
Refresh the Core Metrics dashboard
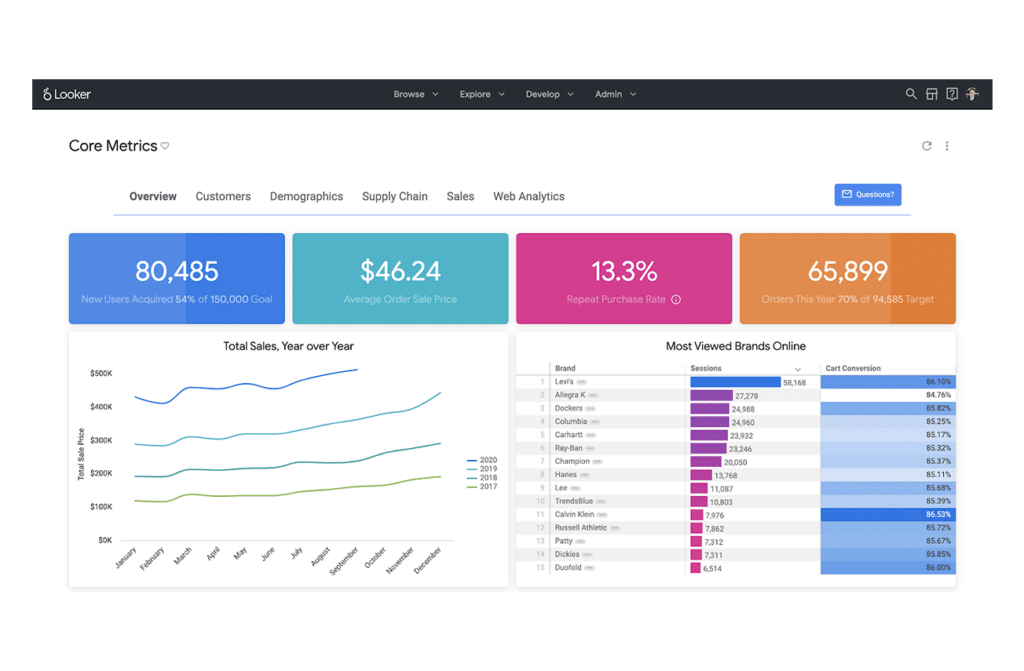[927, 145]
